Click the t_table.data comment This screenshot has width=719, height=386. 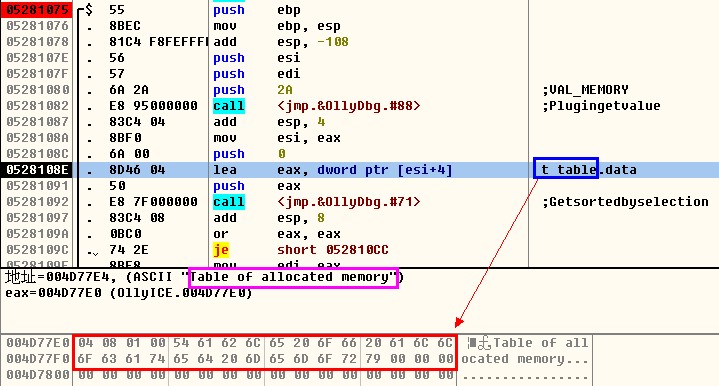coord(589,170)
